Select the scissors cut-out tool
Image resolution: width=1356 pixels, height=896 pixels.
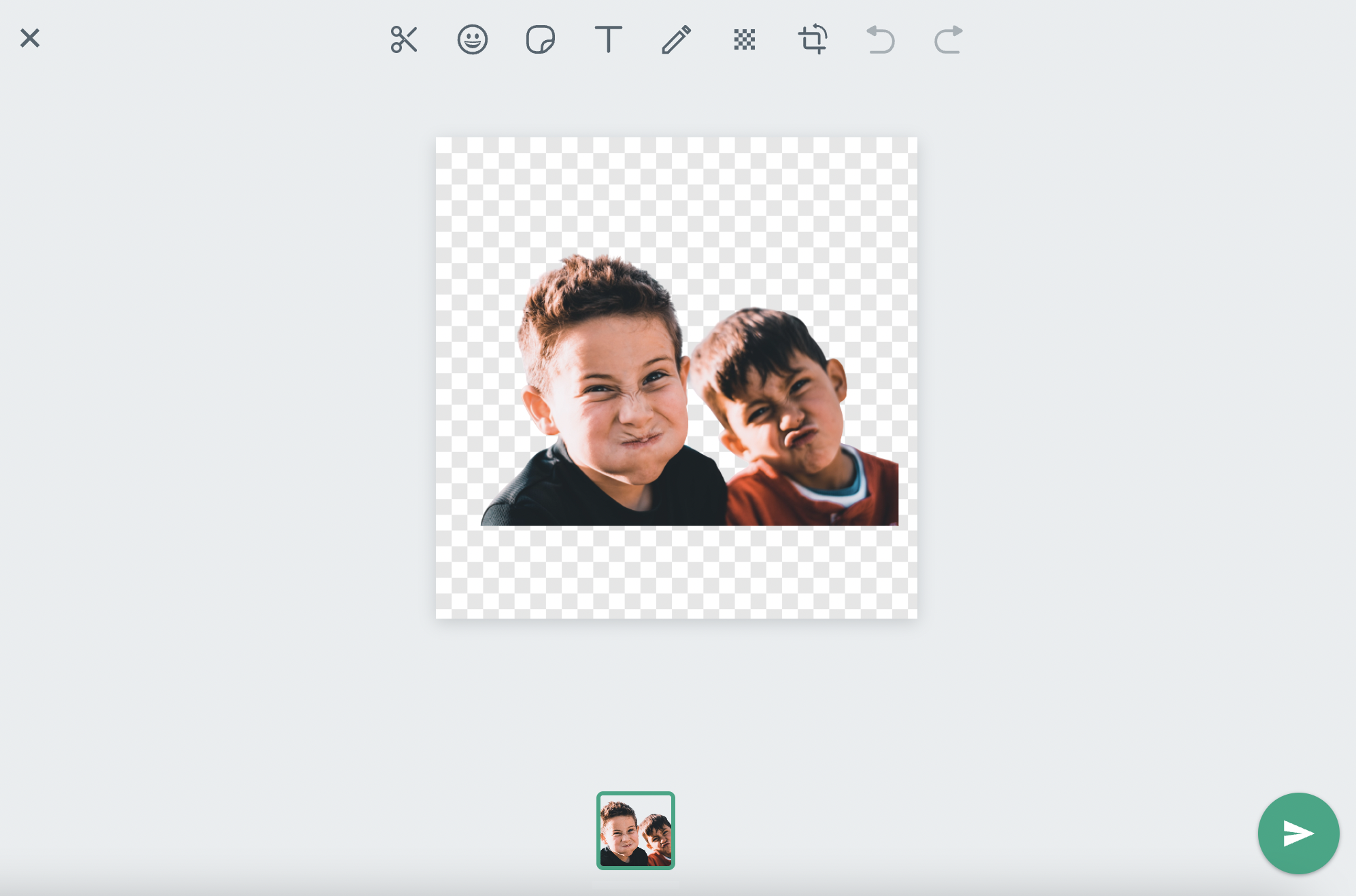click(x=405, y=39)
